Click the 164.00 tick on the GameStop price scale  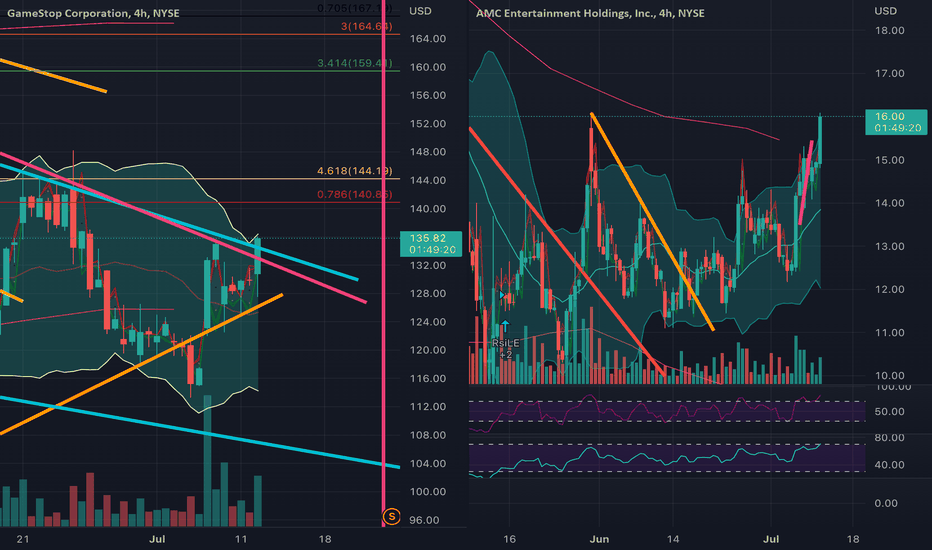click(427, 39)
